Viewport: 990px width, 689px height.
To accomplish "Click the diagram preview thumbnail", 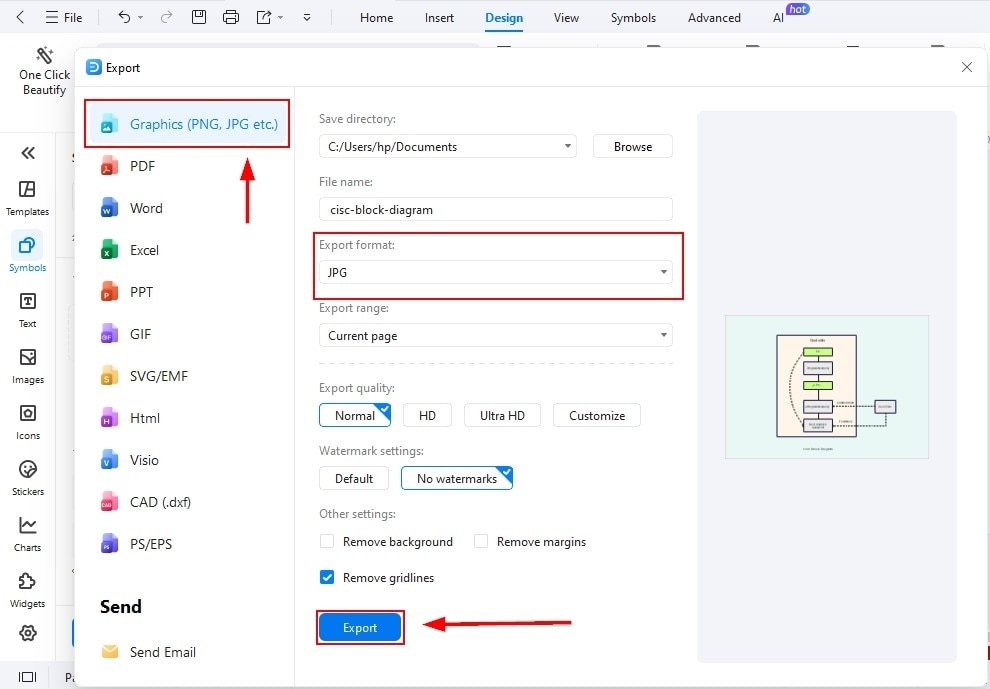I will (827, 387).
